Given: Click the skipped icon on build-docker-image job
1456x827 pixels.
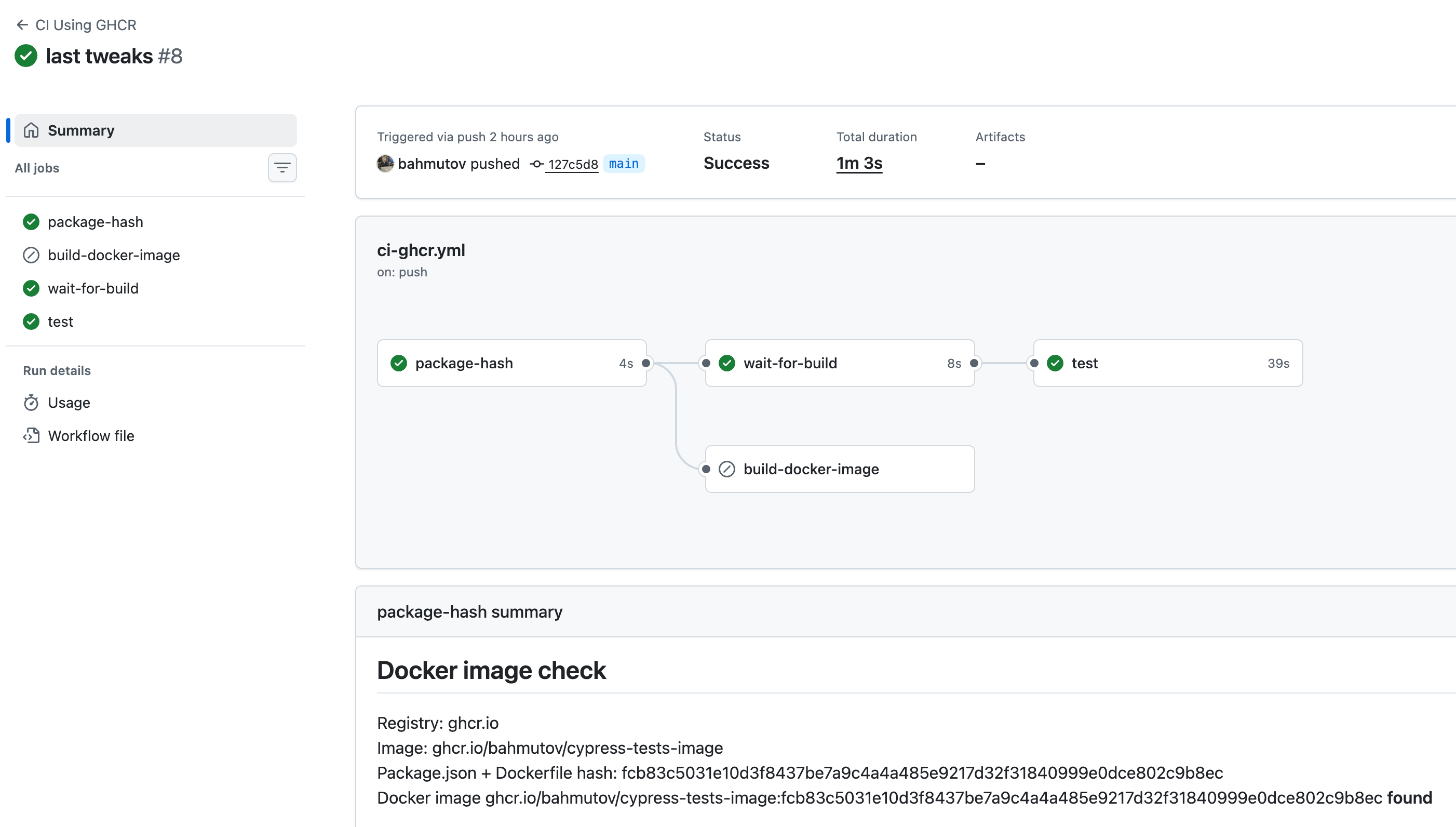Looking at the screenshot, I should point(31,255).
